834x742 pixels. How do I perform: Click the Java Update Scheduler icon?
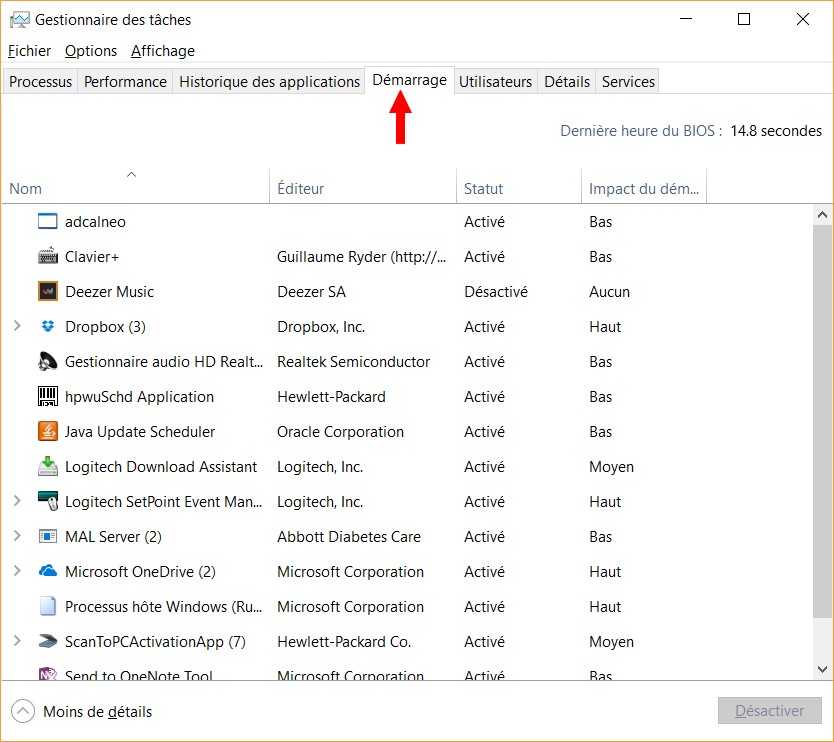(x=47, y=431)
